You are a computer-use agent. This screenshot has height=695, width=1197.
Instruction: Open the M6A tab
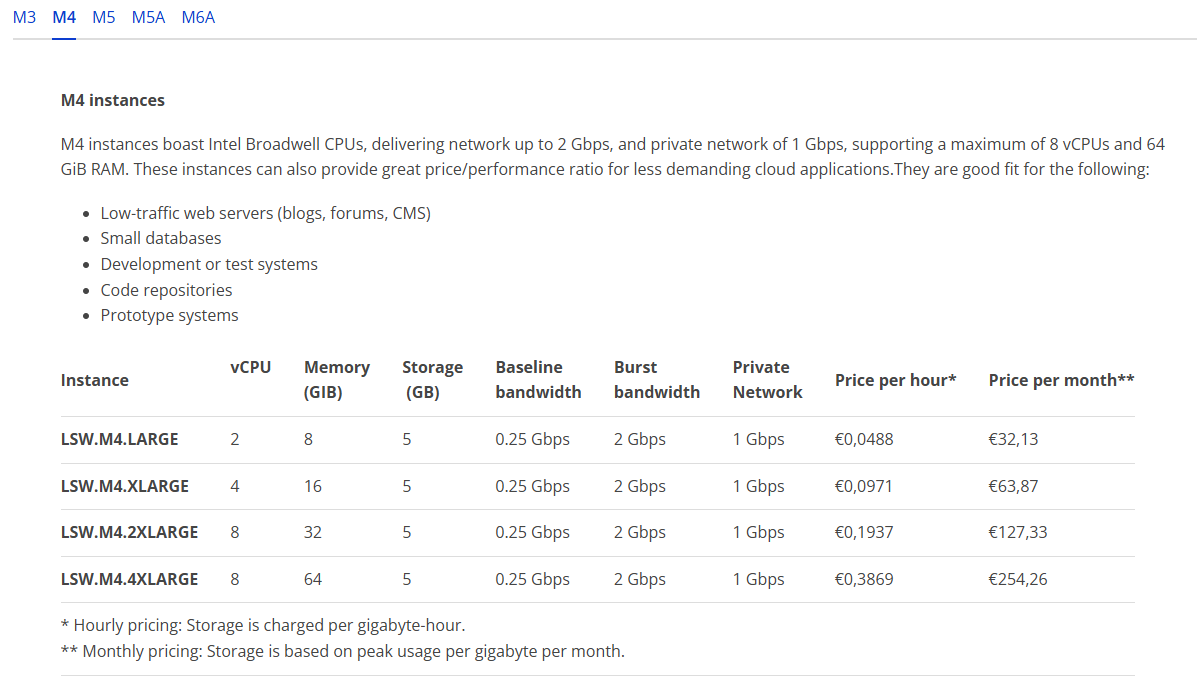click(x=198, y=18)
